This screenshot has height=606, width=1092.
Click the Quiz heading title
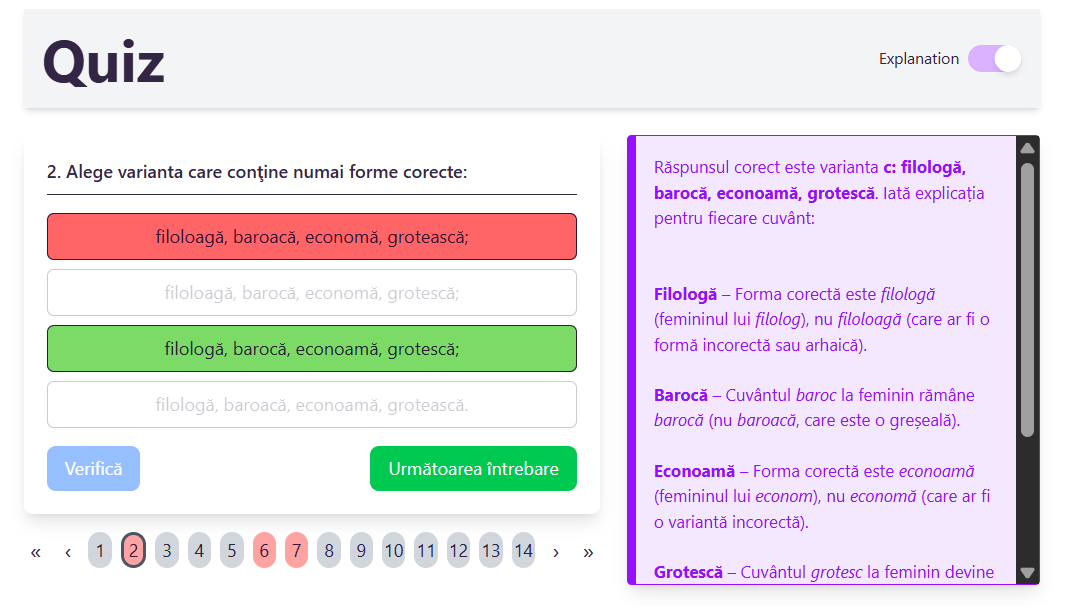click(104, 62)
